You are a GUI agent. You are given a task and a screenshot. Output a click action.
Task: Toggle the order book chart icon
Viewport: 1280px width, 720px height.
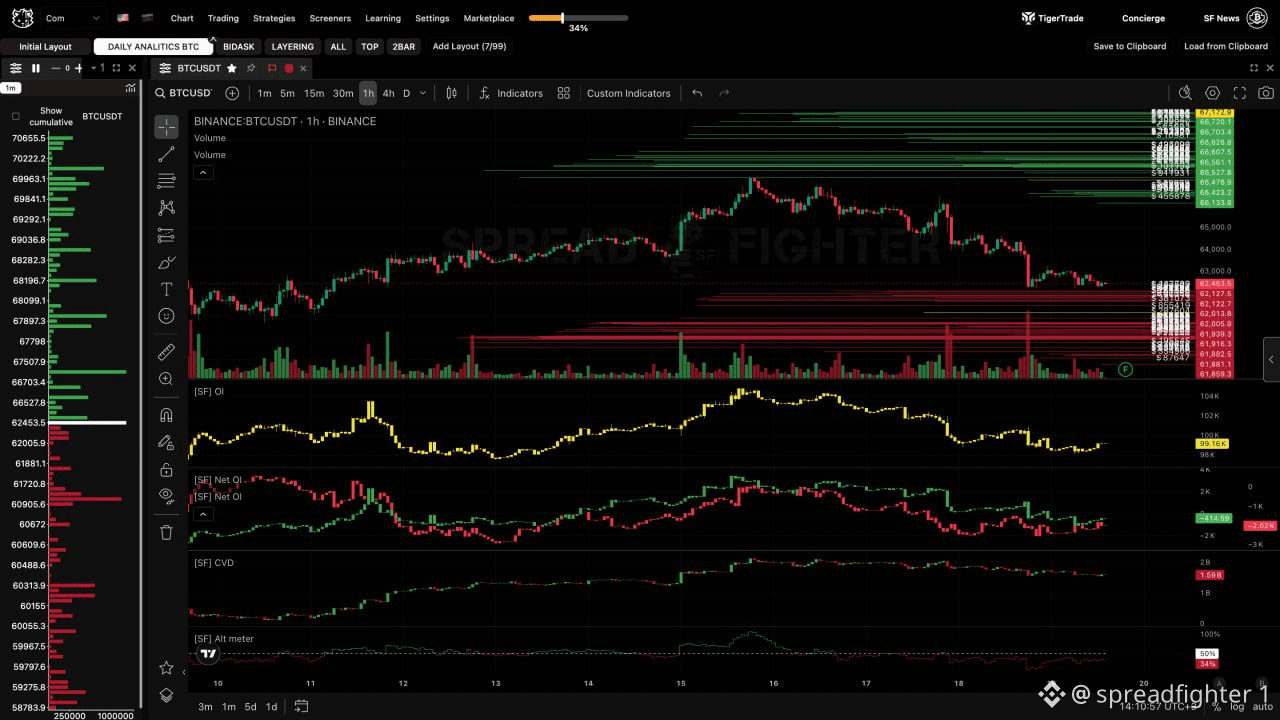click(x=130, y=88)
